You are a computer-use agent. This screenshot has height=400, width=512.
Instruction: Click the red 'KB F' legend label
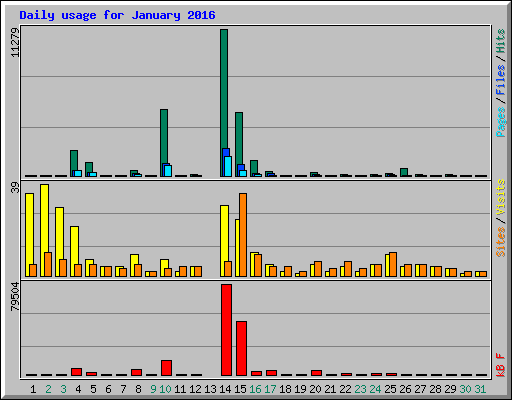[x=501, y=365]
